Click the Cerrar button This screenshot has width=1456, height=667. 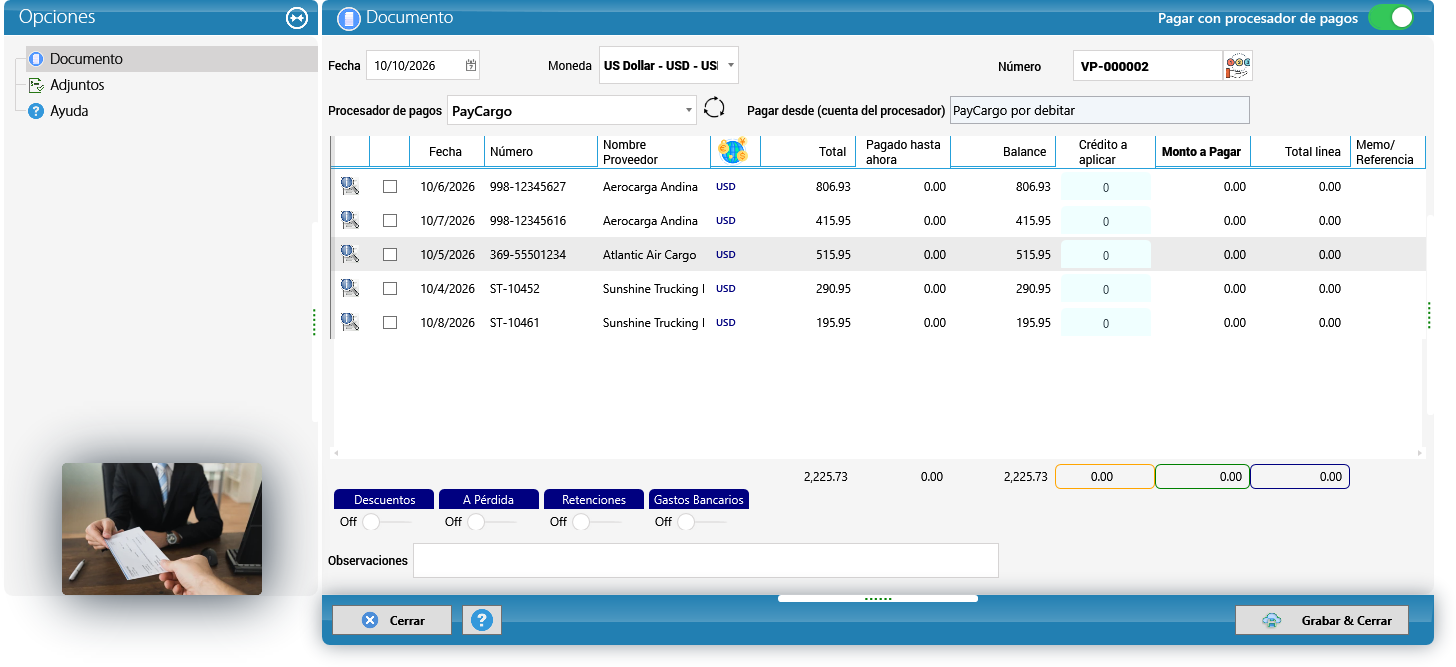392,620
